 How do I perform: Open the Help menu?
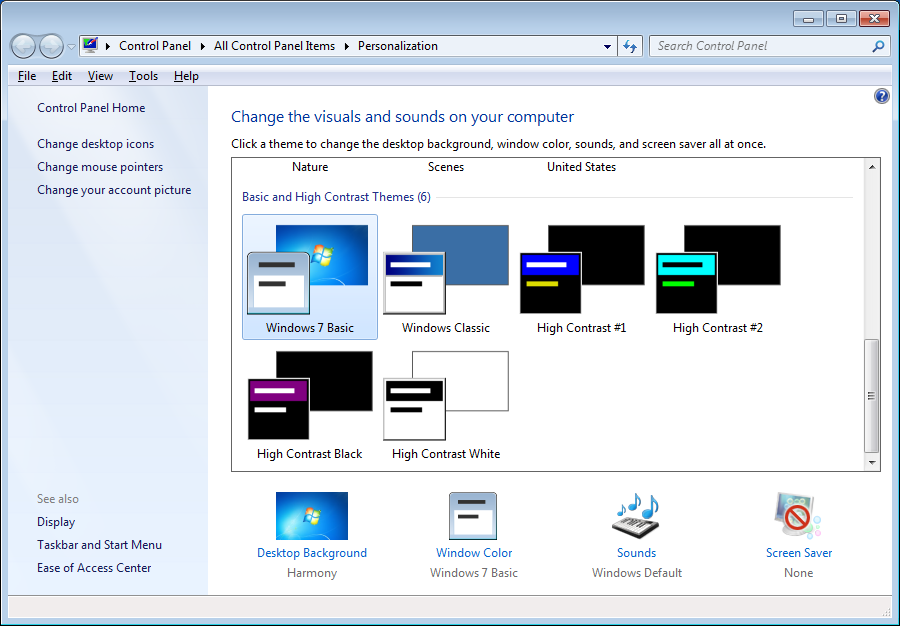click(x=186, y=76)
